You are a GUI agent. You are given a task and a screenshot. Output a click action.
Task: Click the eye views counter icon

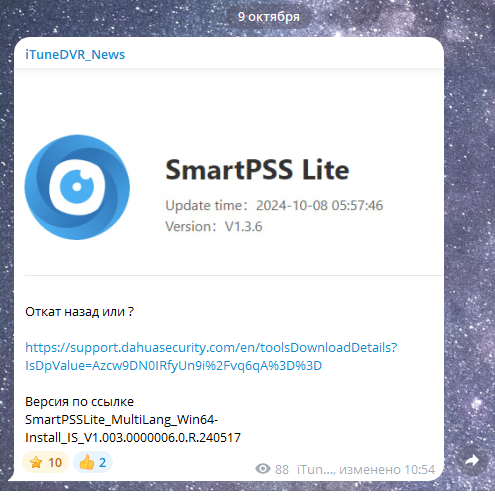263,469
